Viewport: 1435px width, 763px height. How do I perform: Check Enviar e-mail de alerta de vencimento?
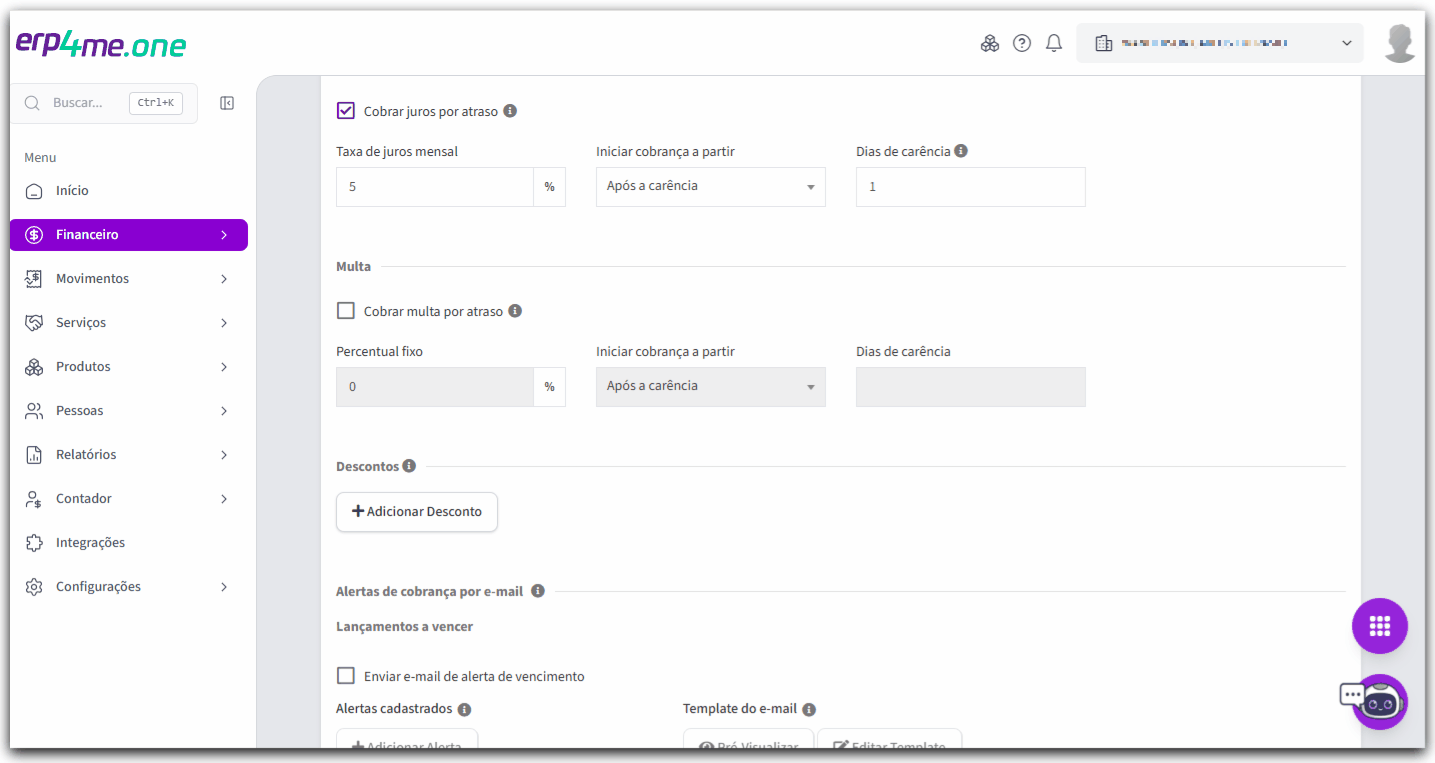coord(346,676)
